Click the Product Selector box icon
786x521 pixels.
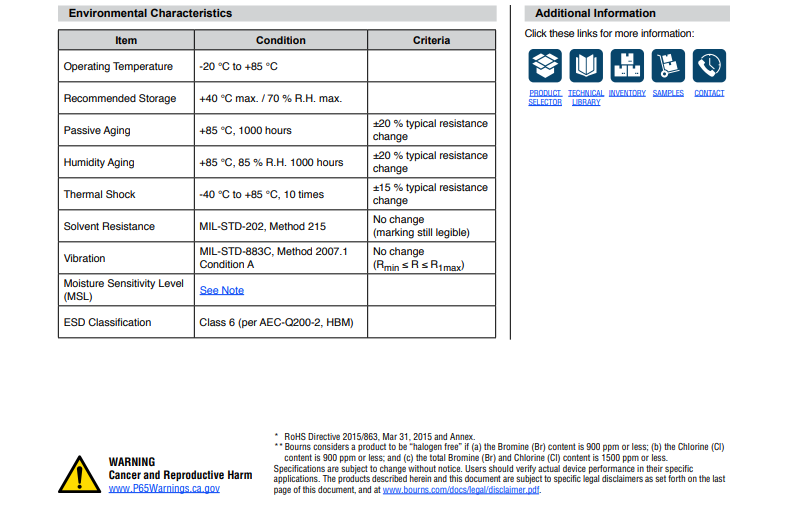tap(545, 66)
